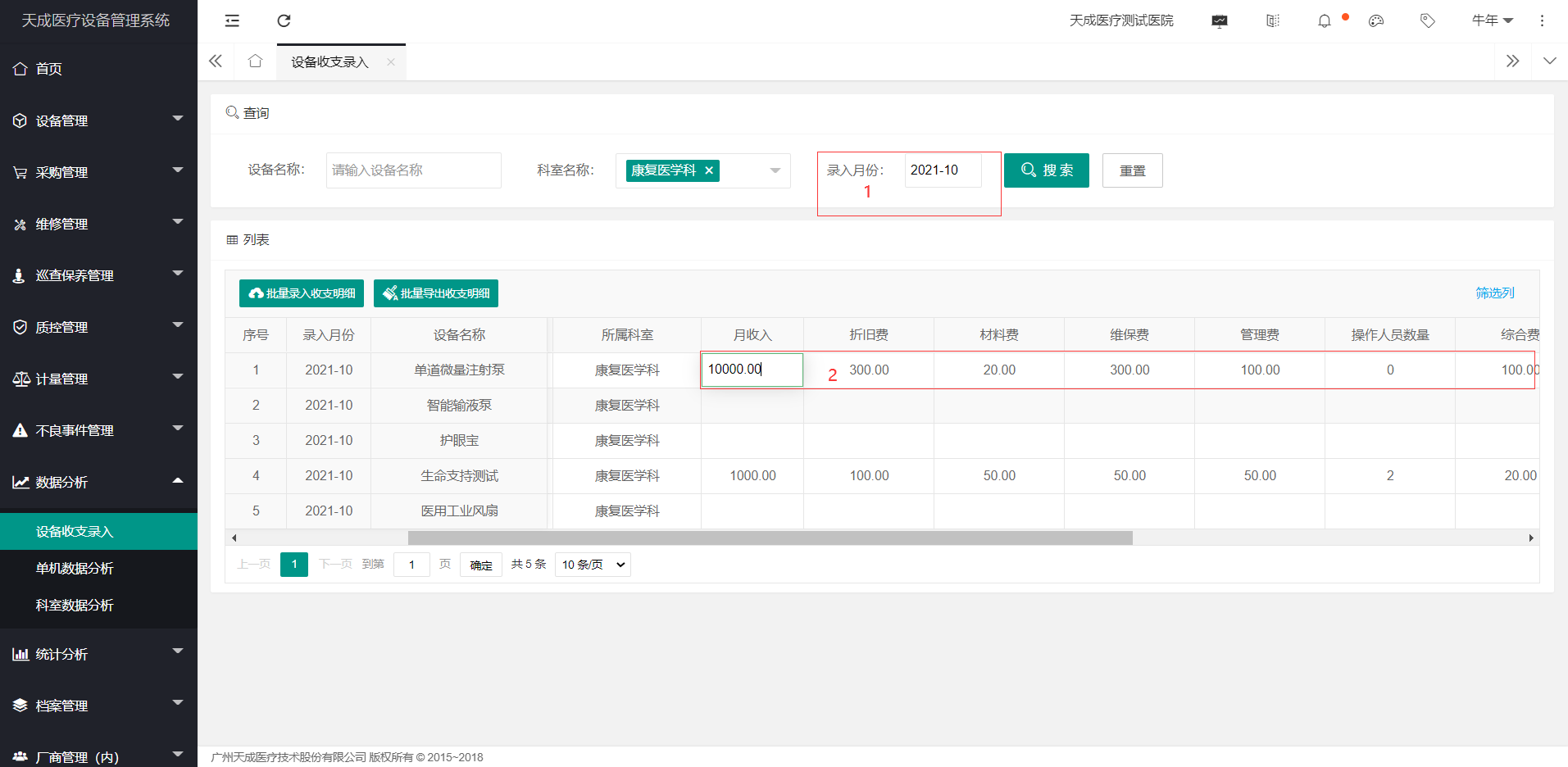This screenshot has width=1568, height=767.
Task: Select 设备收支录入 in sidebar
Action: (x=98, y=531)
